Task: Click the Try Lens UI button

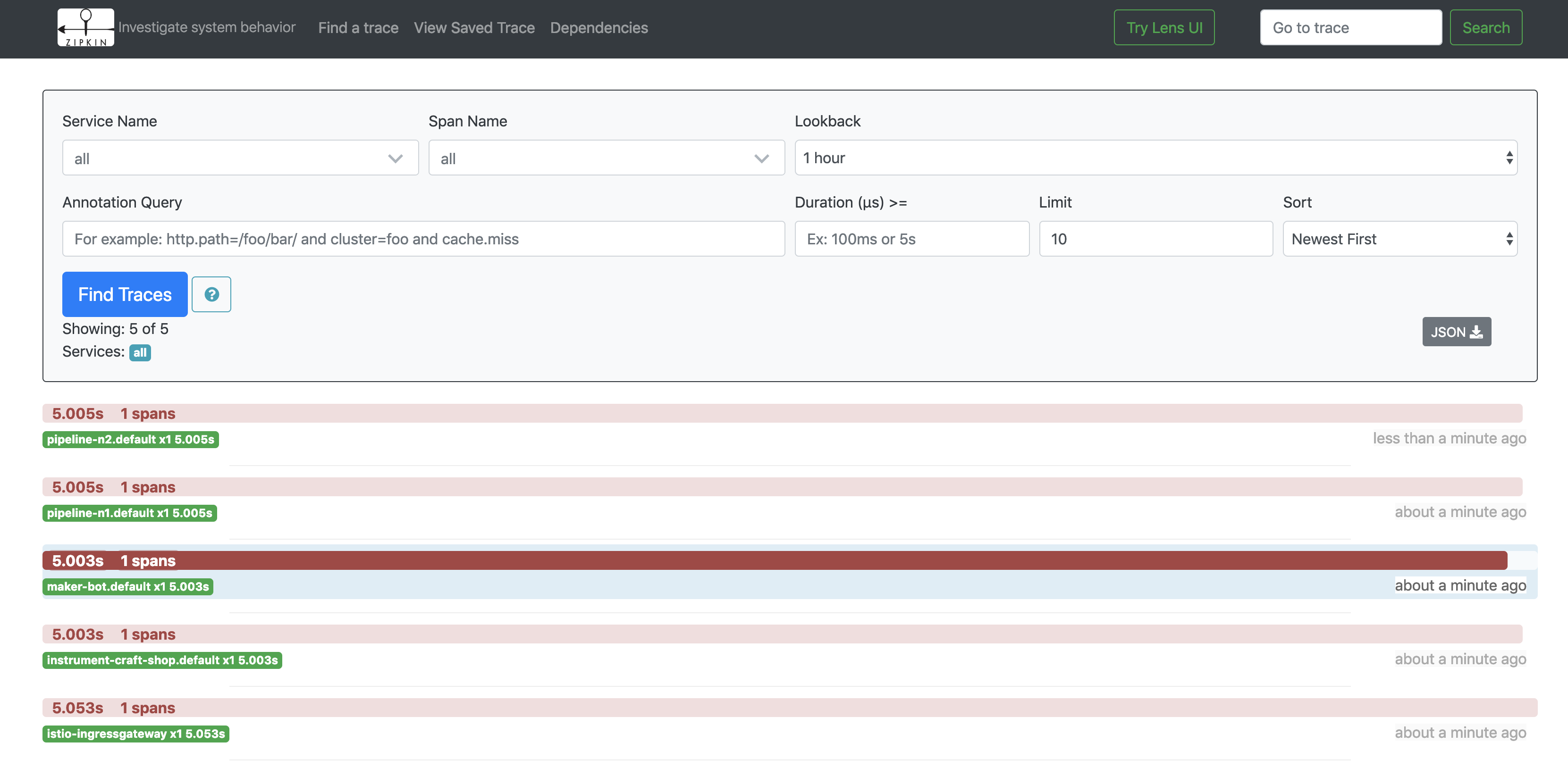Action: [1163, 28]
